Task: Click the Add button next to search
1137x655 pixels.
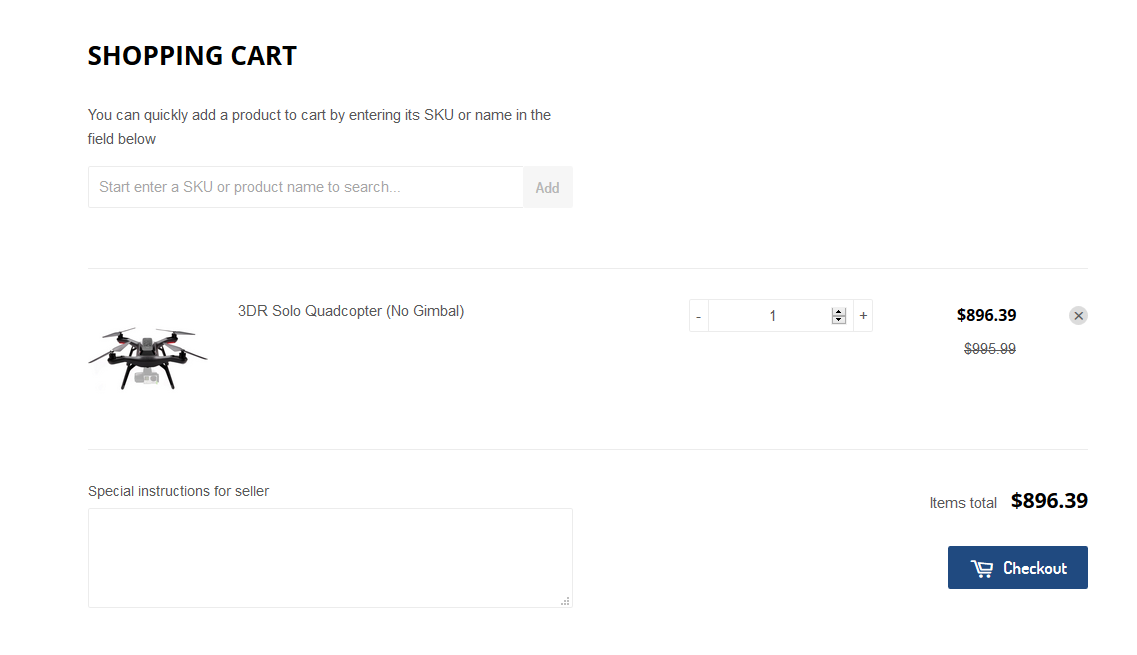Action: (x=547, y=187)
